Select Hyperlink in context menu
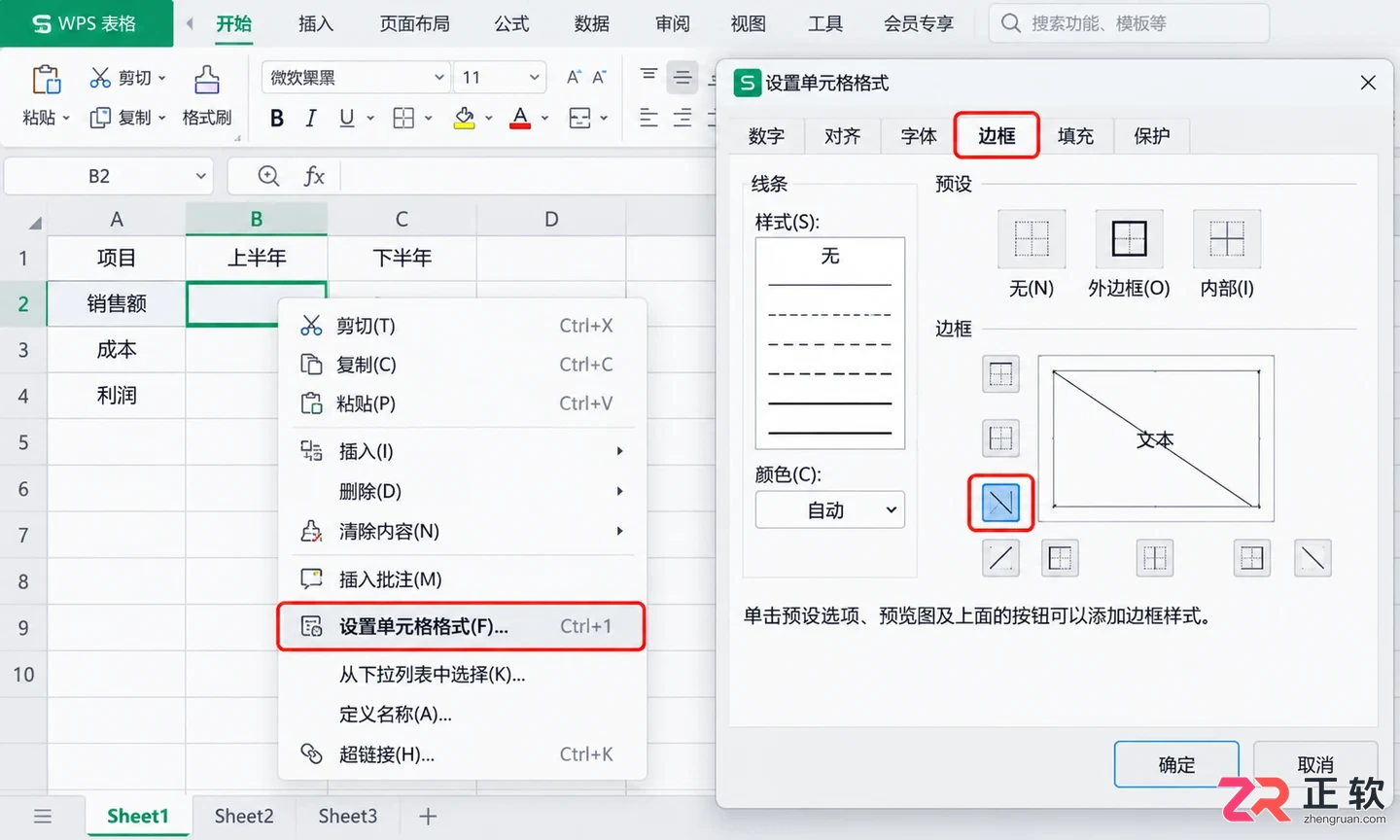The image size is (1400, 840). (x=461, y=754)
